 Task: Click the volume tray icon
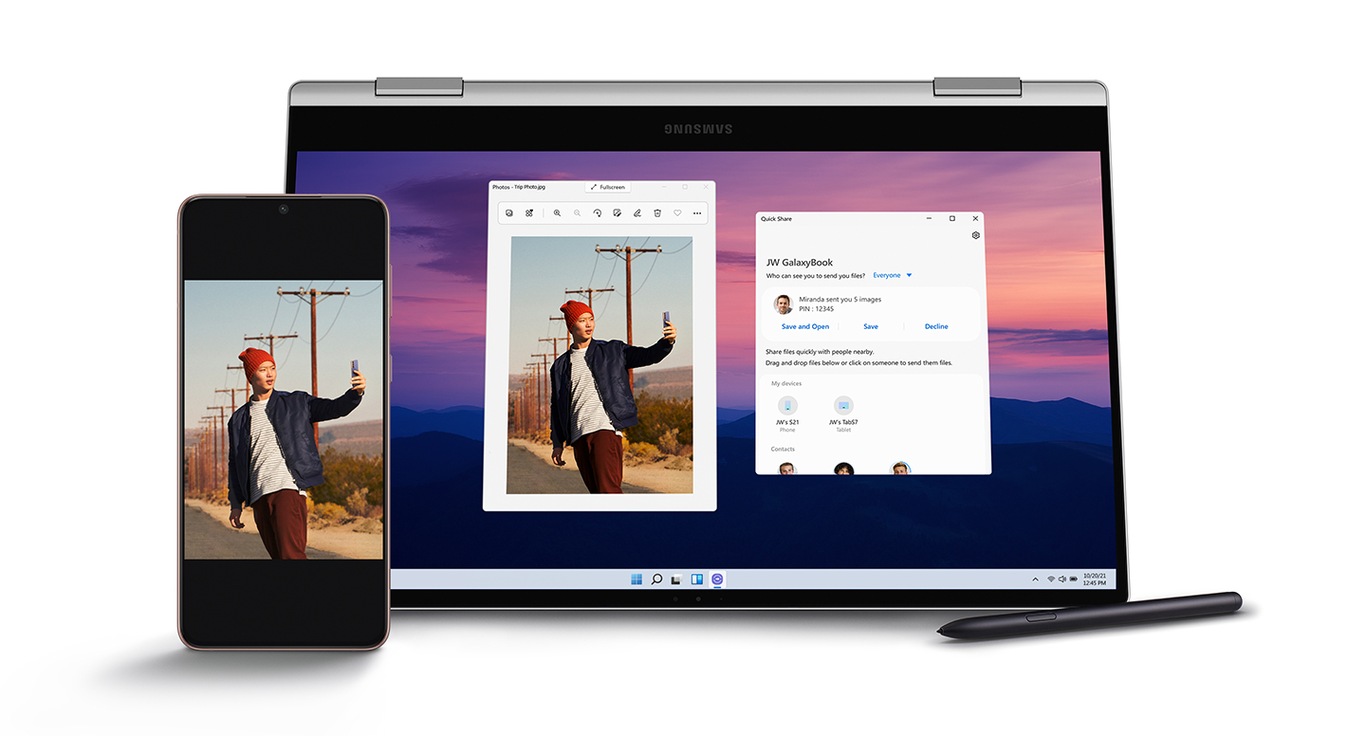point(1062,579)
